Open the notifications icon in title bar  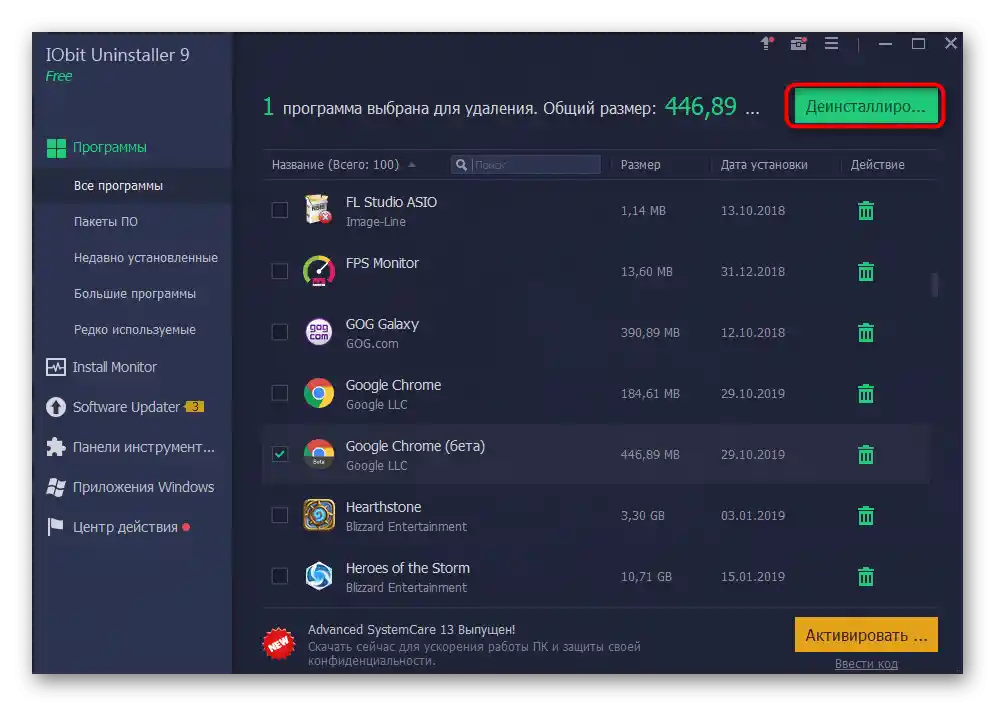coord(767,43)
